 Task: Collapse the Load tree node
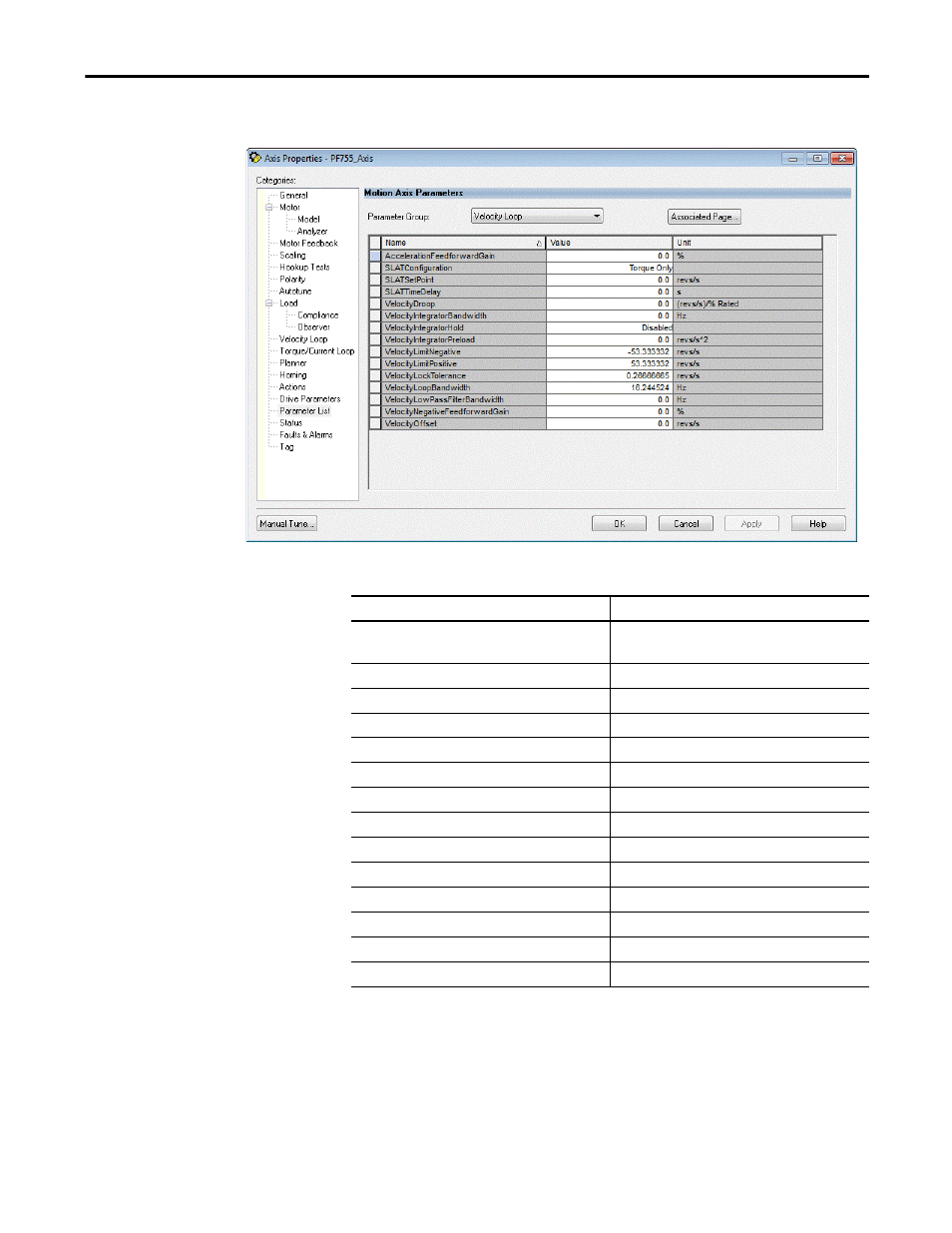coord(269,304)
